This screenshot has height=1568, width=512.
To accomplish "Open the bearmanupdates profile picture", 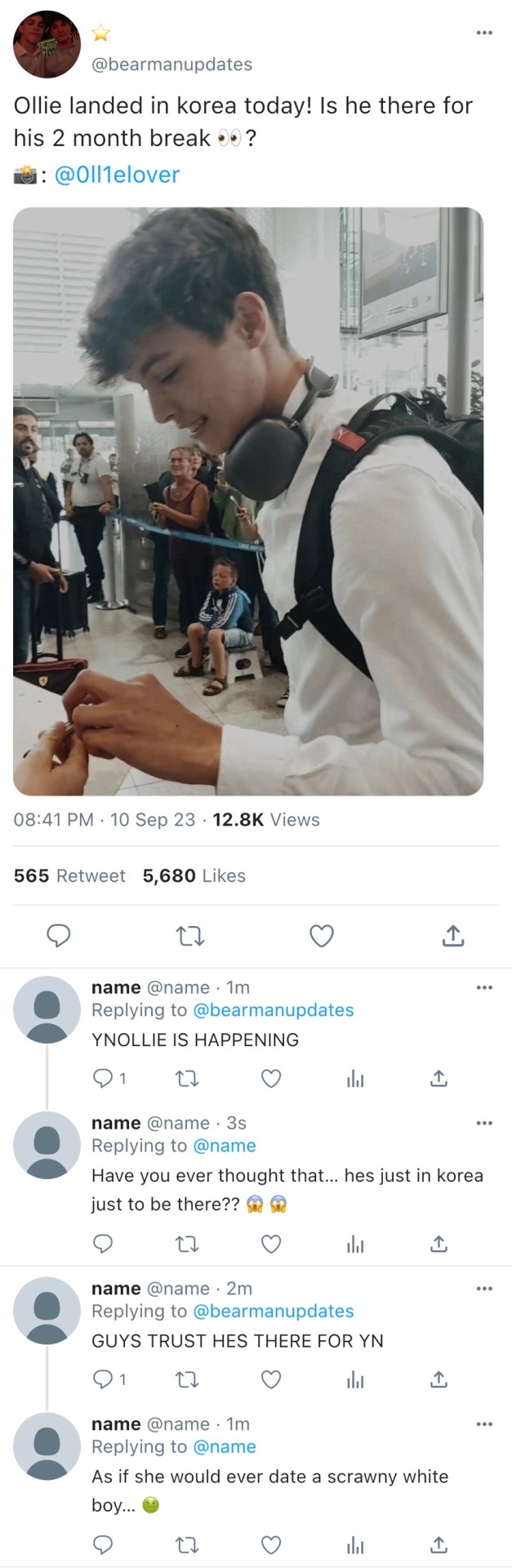I will pos(47,44).
